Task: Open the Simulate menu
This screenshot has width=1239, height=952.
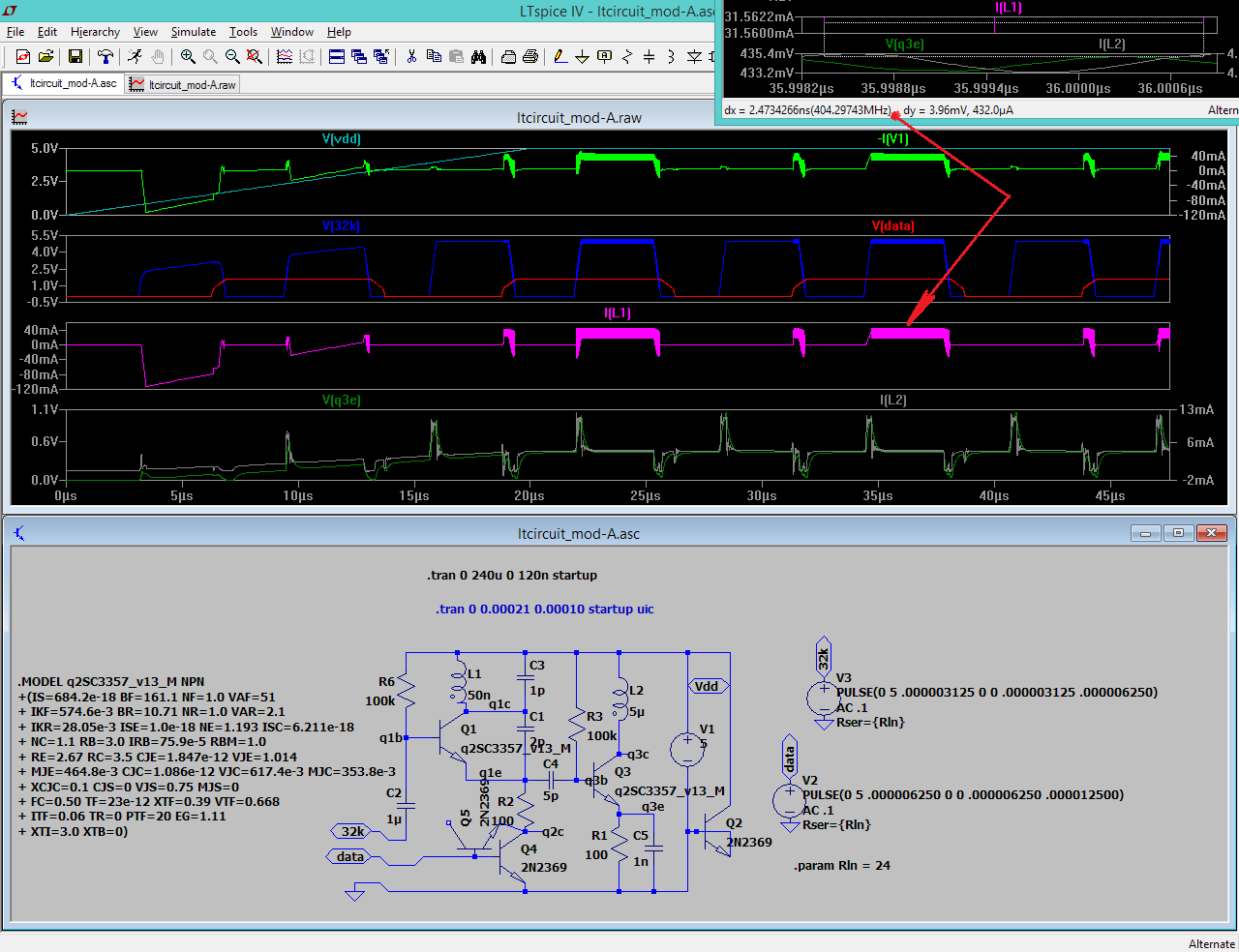Action: pos(194,32)
